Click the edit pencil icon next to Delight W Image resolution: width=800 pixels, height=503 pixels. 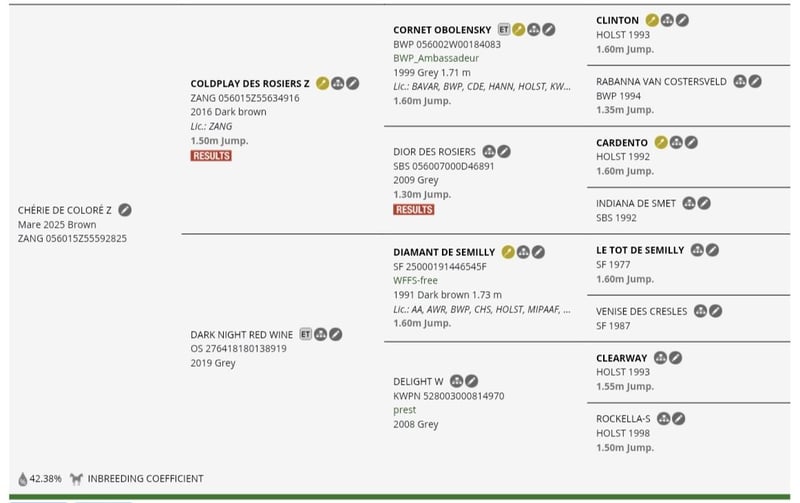tap(471, 381)
